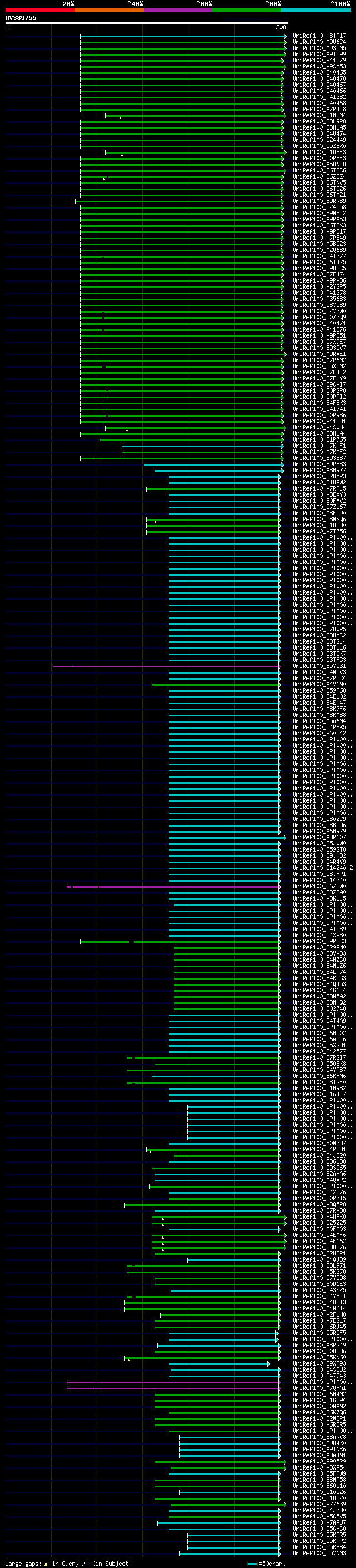Screen dimensions: 356x1568
Task: Click the cyan alignment bar for Q9XT93
Action: point(219,1364)
